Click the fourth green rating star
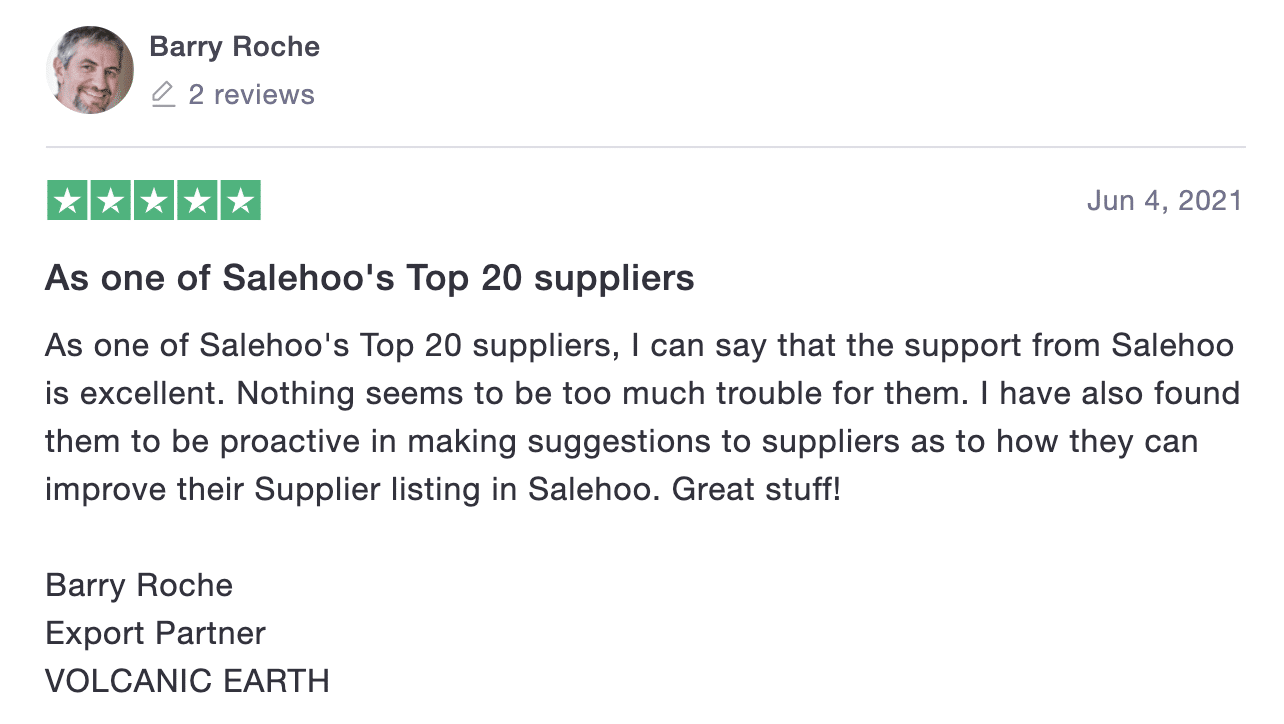Viewport: 1284px width, 724px height. pyautogui.click(x=197, y=201)
